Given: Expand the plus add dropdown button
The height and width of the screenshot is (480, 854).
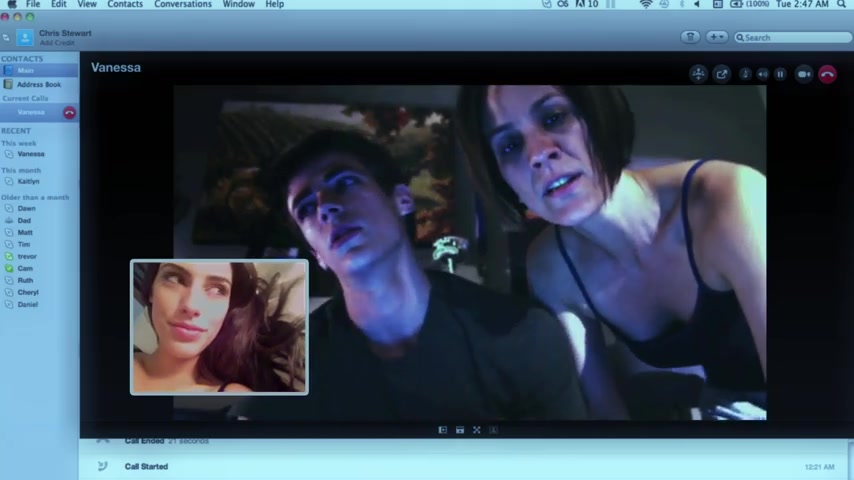Looking at the screenshot, I should 717,37.
